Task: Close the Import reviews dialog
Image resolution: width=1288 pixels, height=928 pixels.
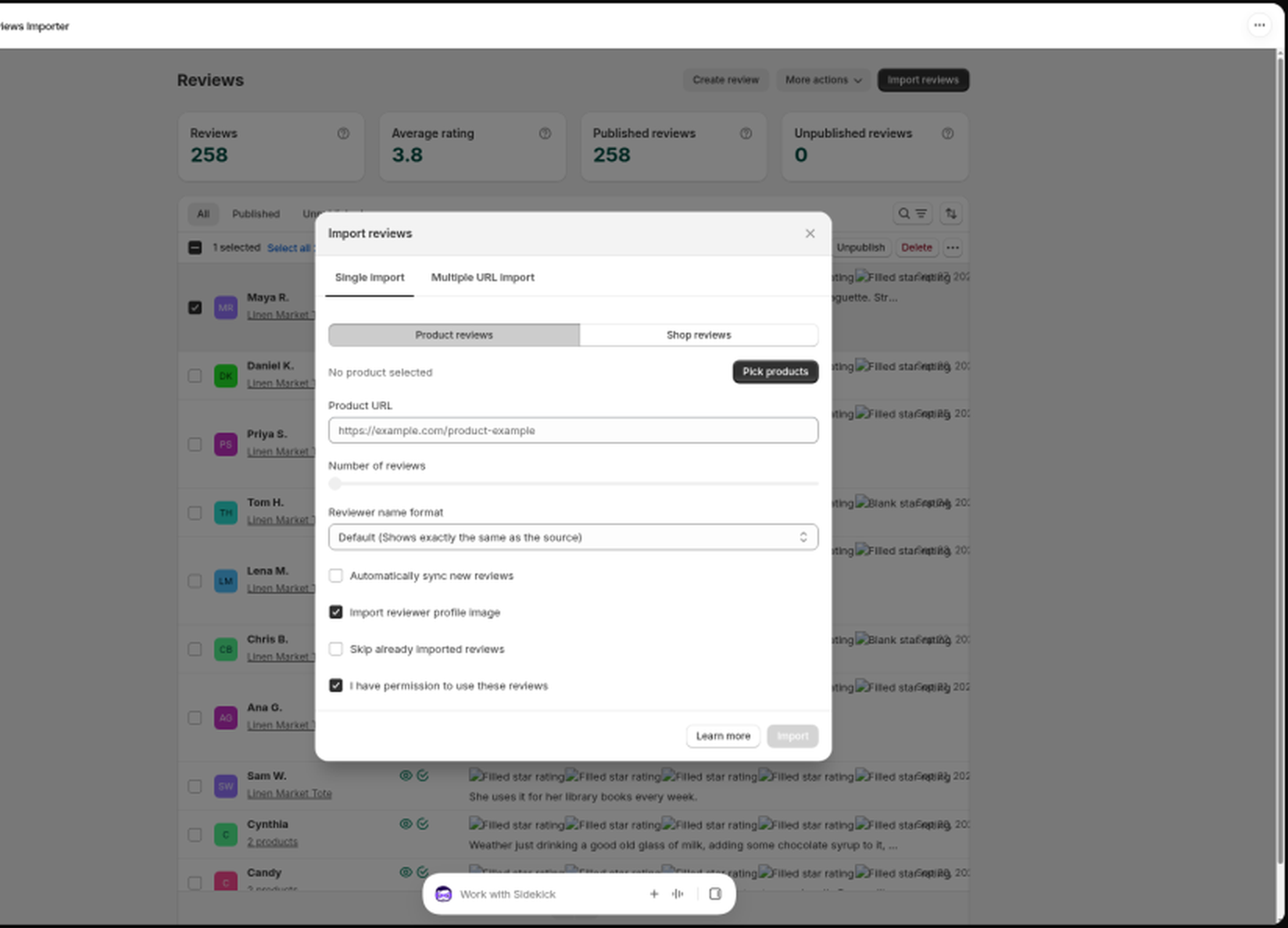Action: click(810, 234)
